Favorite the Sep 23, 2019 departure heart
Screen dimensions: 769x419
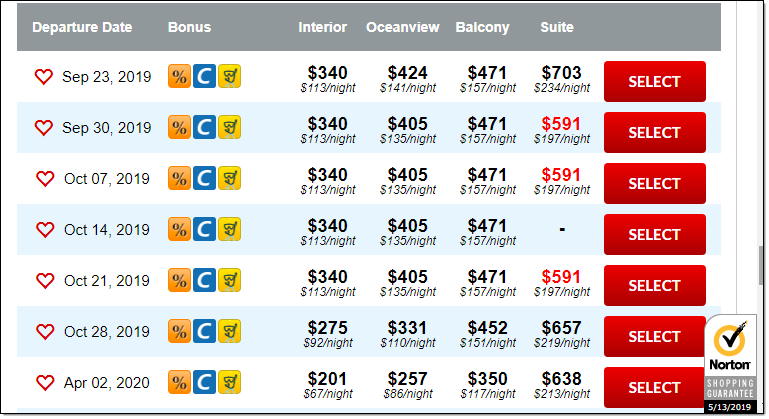pos(43,77)
